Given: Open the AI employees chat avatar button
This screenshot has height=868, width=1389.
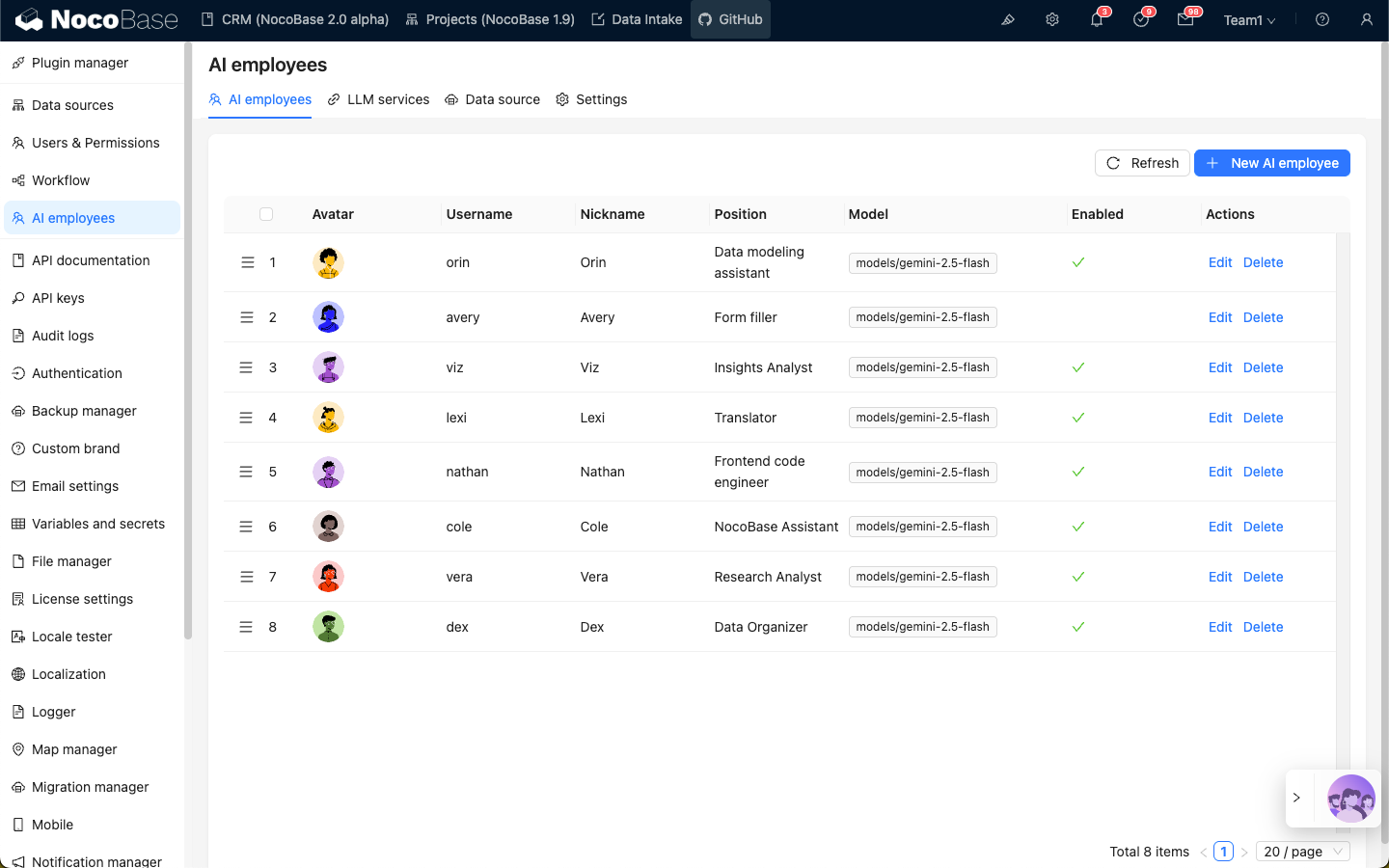Looking at the screenshot, I should pos(1350,798).
